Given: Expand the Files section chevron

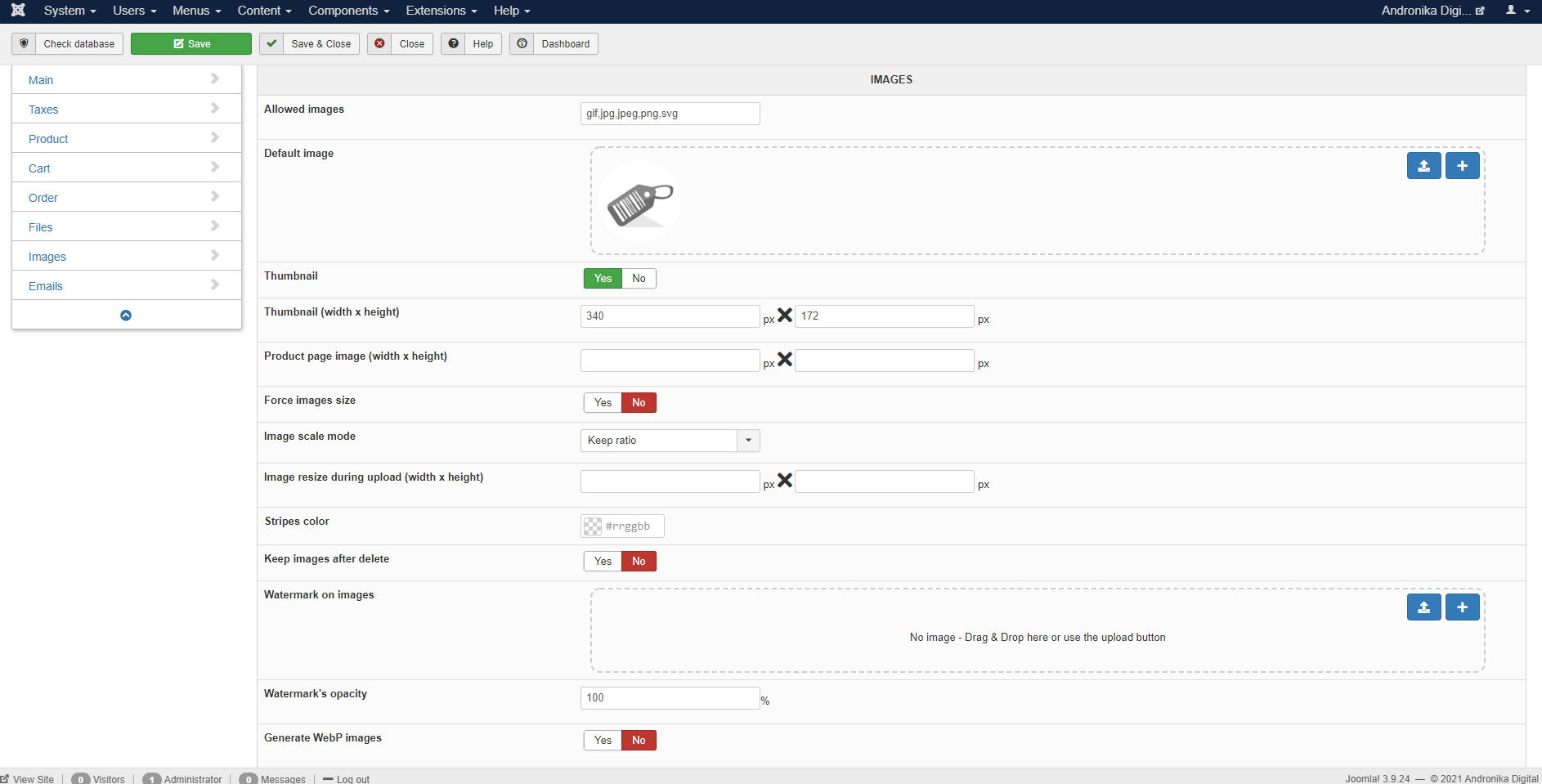Looking at the screenshot, I should (215, 226).
